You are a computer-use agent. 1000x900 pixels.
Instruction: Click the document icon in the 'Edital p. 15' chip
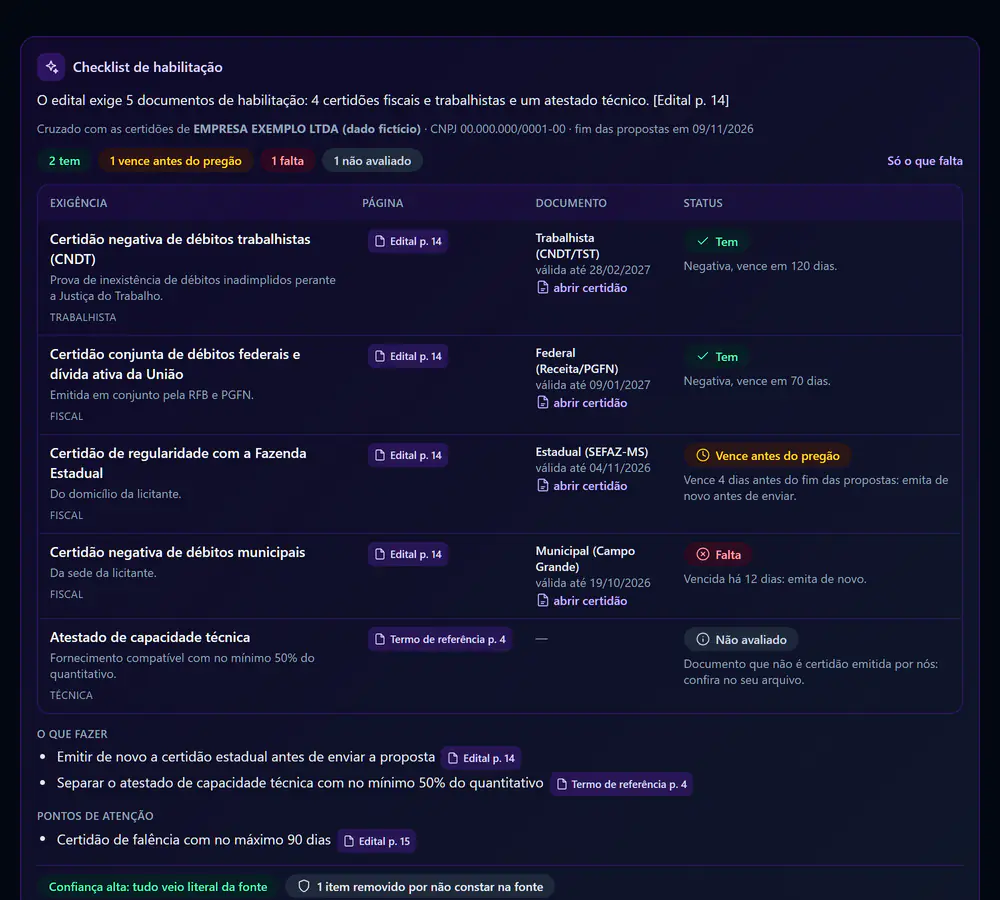click(x=349, y=841)
